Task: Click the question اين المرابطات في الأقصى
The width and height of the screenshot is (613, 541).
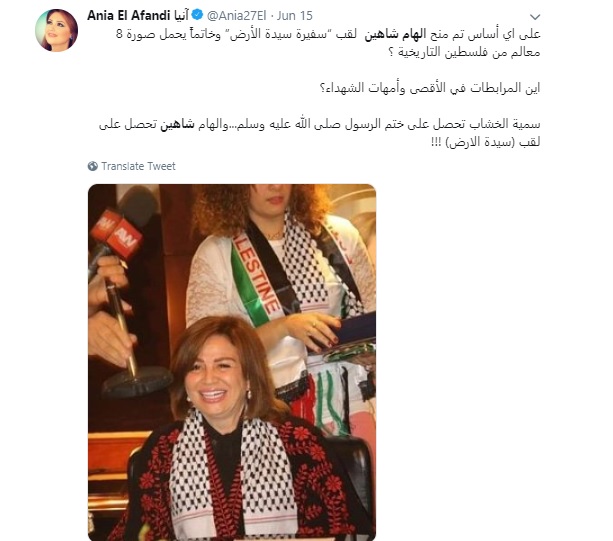Action: [430, 88]
